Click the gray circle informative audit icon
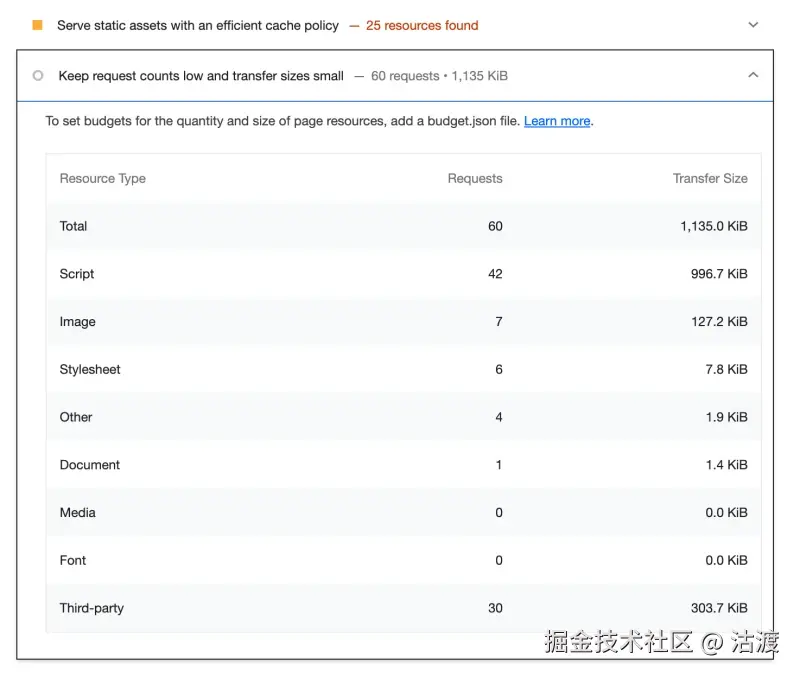 pyautogui.click(x=38, y=76)
